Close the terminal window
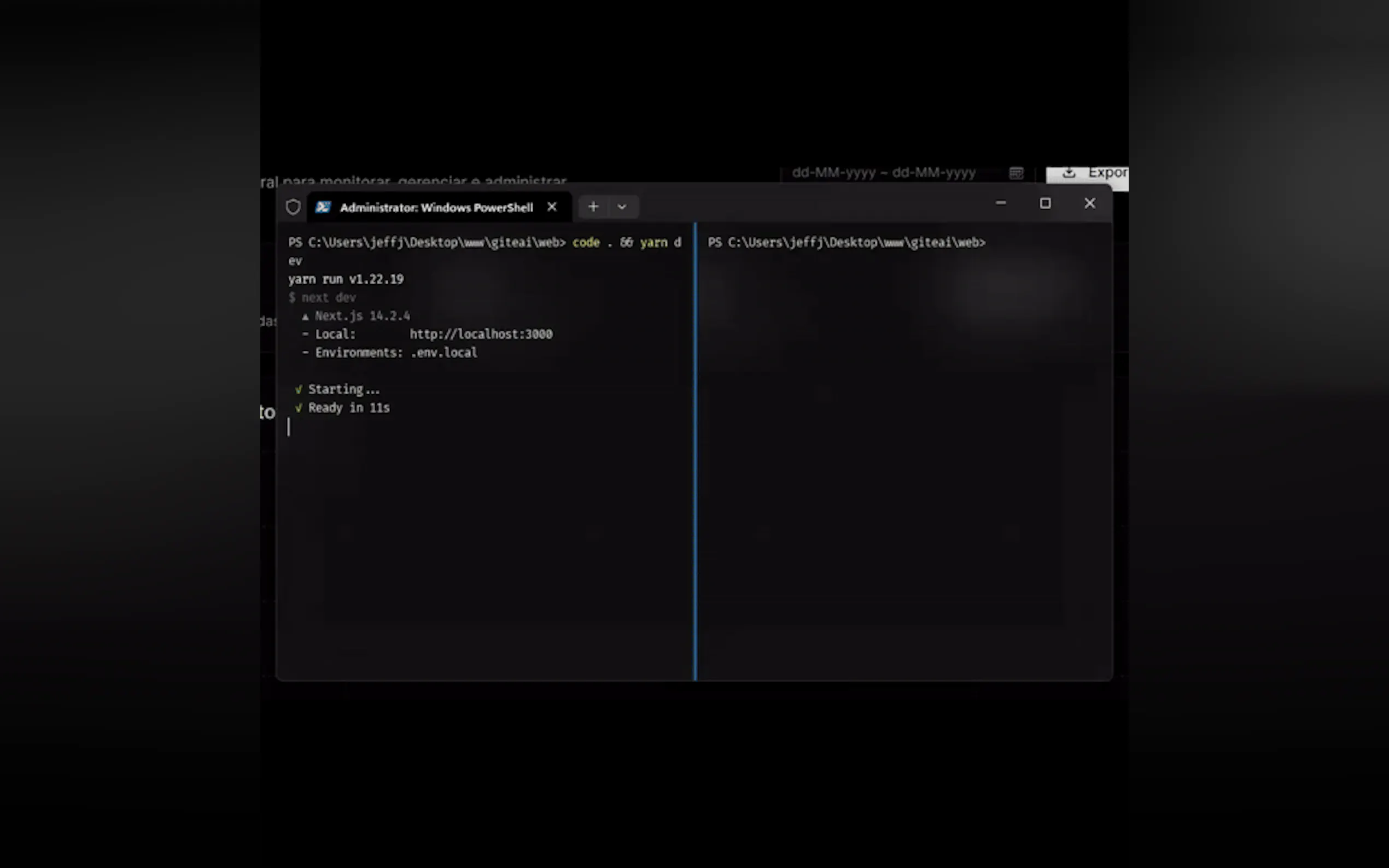 click(x=1089, y=203)
